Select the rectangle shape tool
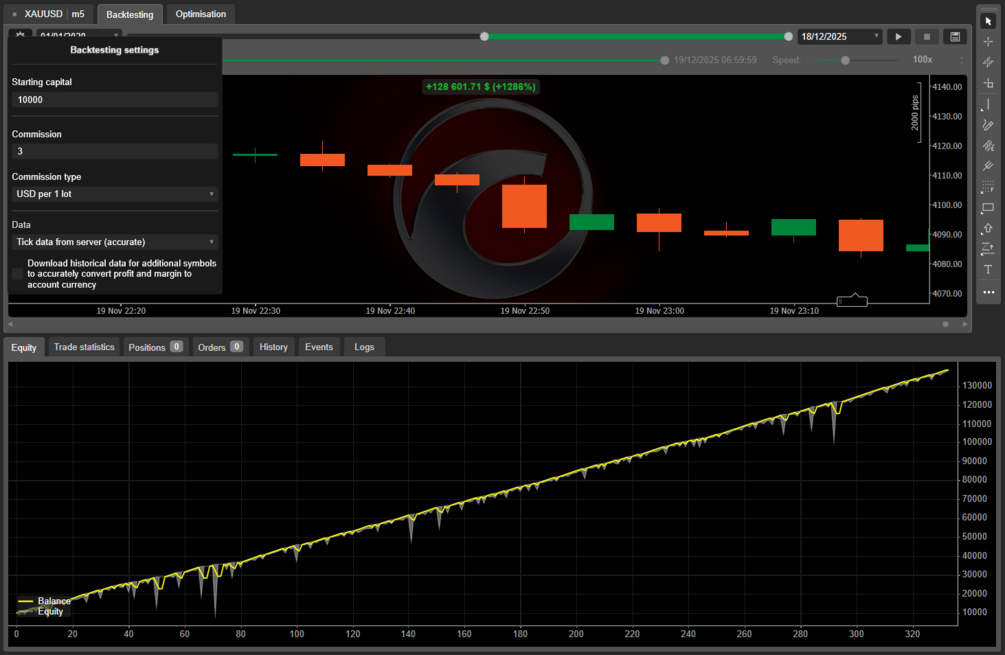This screenshot has height=655, width=1005. click(x=988, y=208)
